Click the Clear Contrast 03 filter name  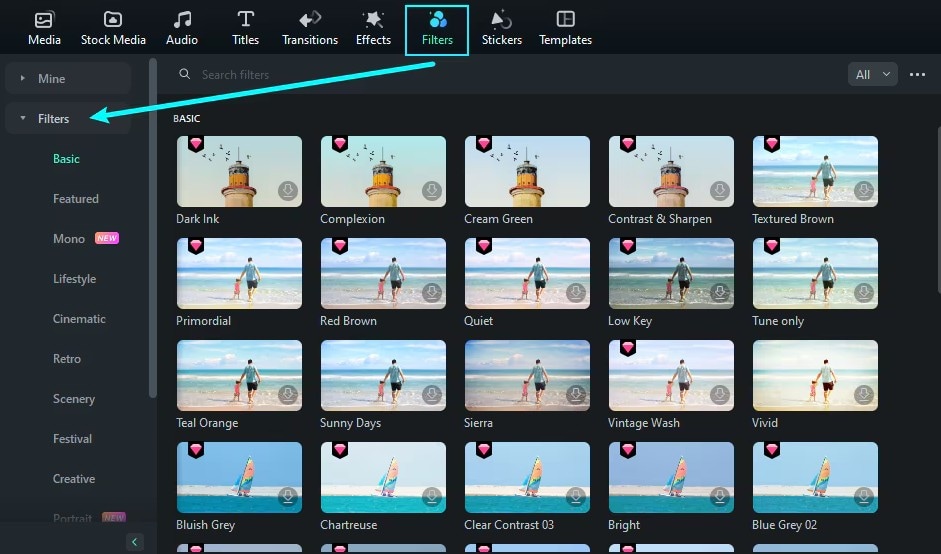(x=509, y=525)
